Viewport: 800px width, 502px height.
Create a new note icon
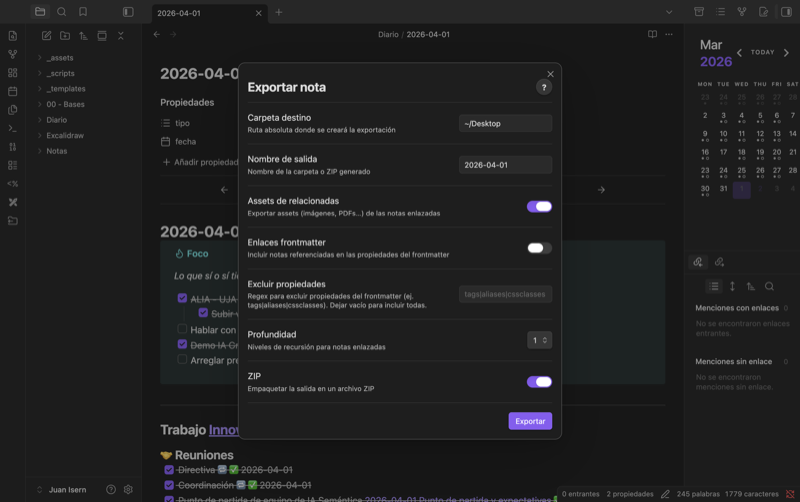click(x=46, y=36)
